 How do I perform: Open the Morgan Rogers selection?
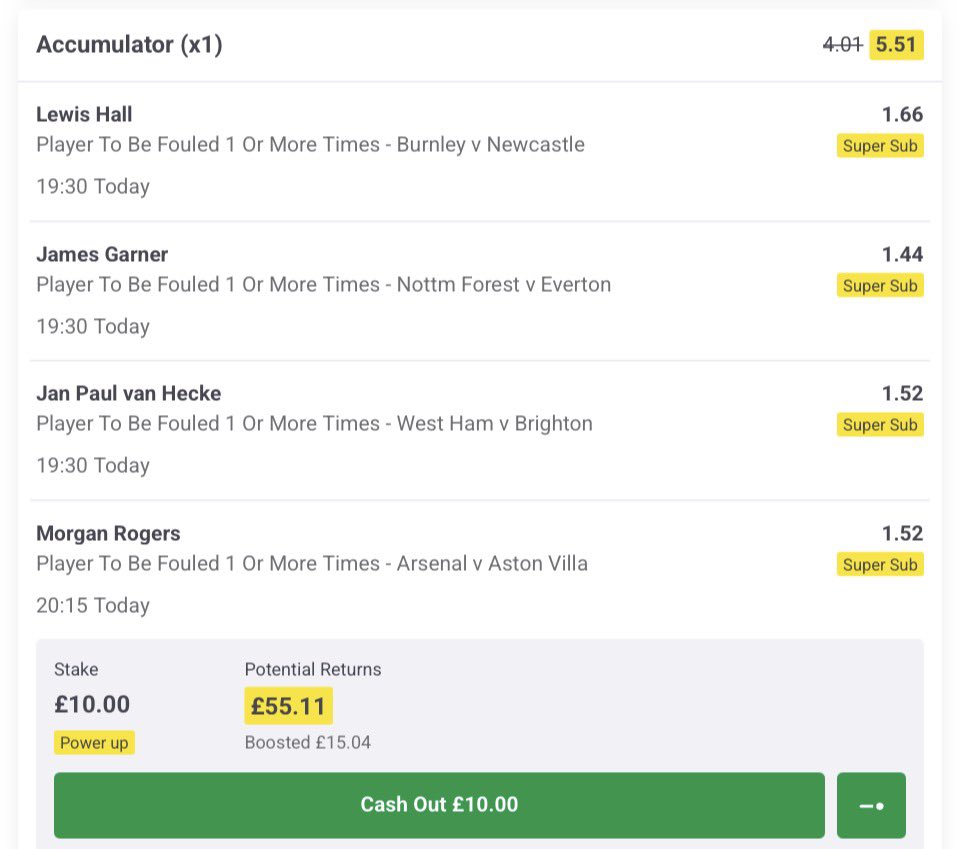(108, 533)
